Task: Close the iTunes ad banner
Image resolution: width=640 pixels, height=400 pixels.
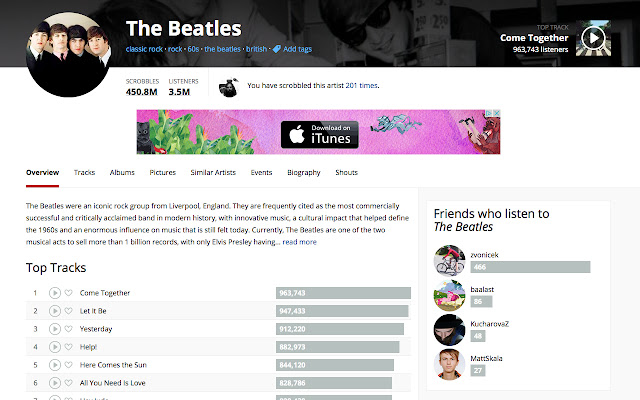Action: (497, 113)
